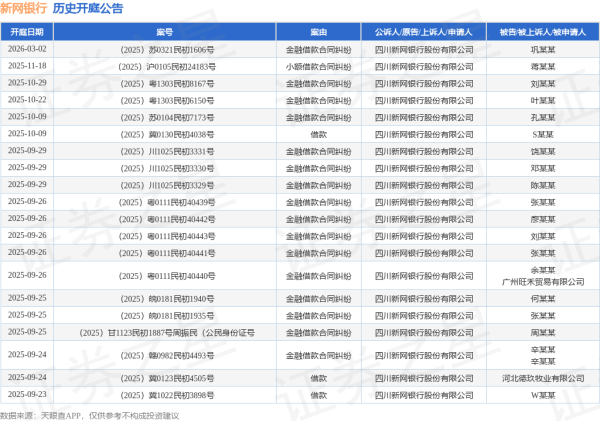Select the 小额借款合同纠纷 case reason cell
600x421 pixels.
pyautogui.click(x=317, y=65)
